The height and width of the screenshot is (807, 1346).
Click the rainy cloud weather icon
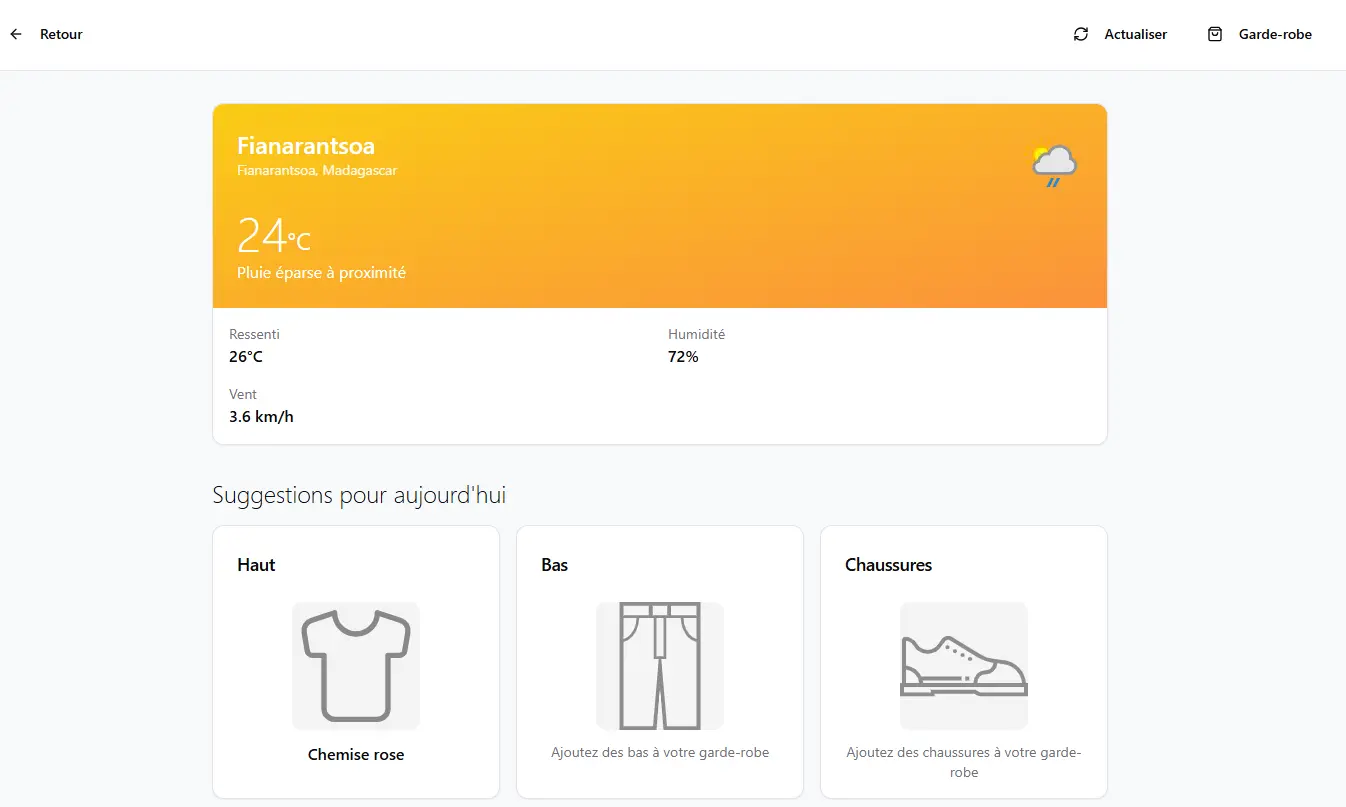(x=1054, y=166)
